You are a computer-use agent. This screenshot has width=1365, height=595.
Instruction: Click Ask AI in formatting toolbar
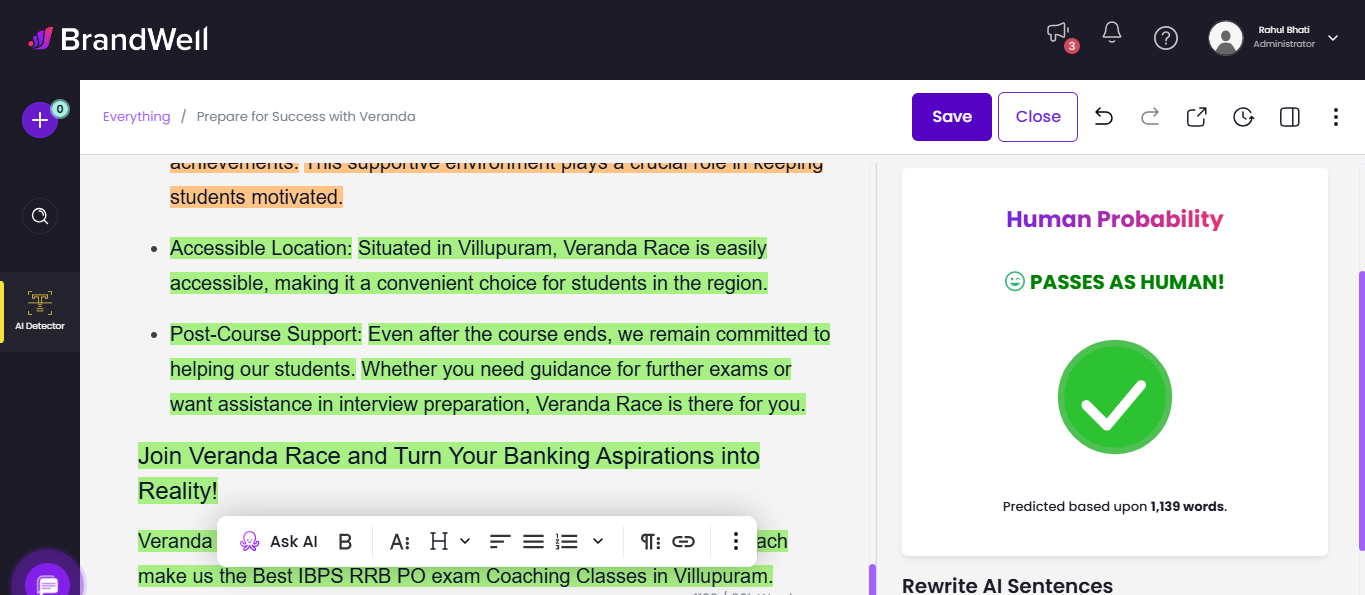point(279,541)
